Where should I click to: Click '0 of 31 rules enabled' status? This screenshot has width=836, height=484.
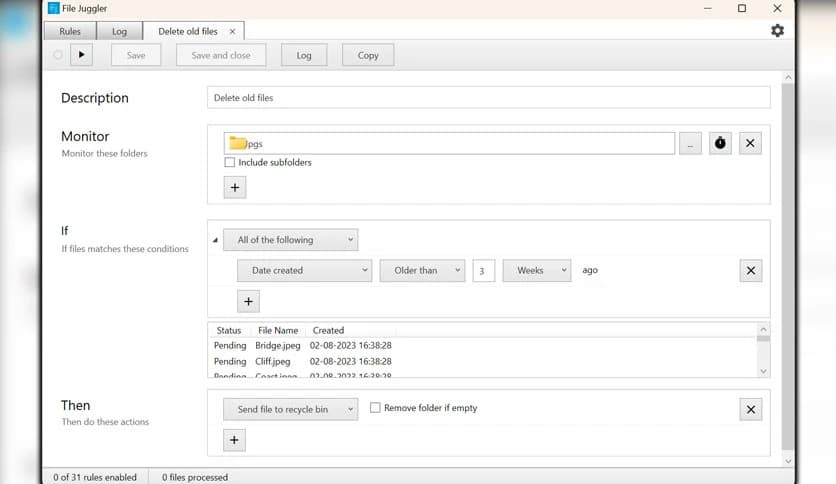(x=95, y=477)
